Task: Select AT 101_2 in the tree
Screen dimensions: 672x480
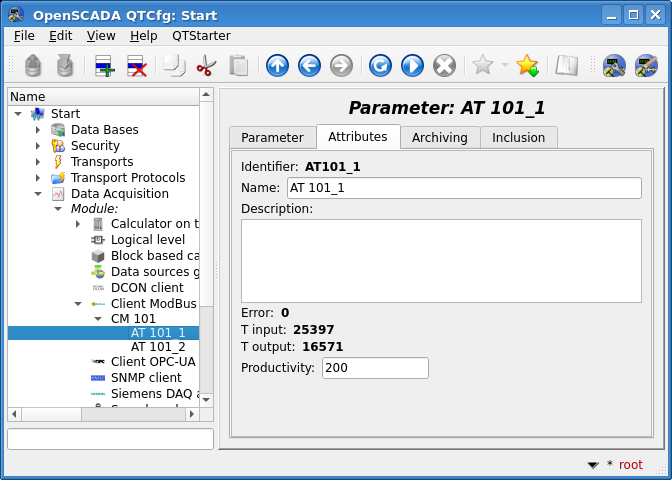Action: click(x=158, y=346)
